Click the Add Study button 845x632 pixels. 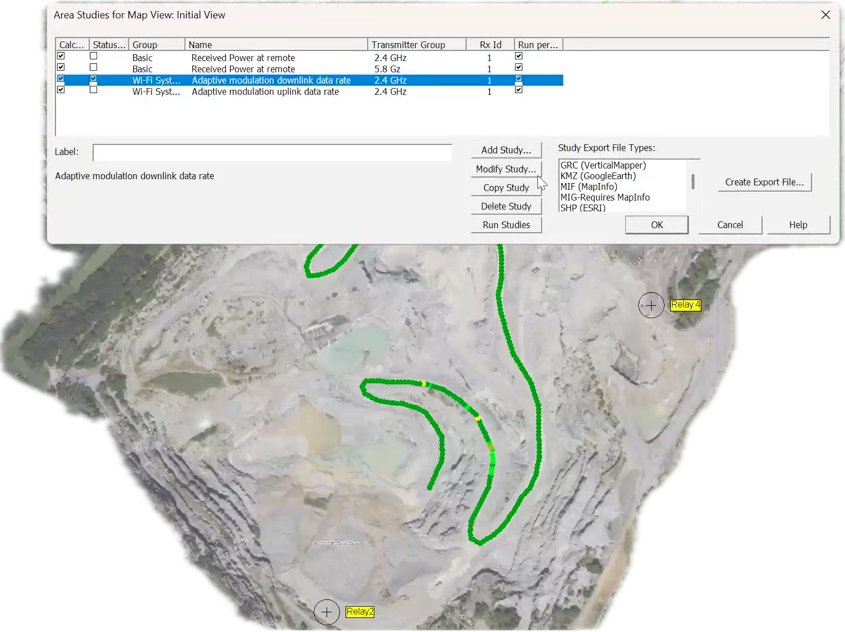506,150
